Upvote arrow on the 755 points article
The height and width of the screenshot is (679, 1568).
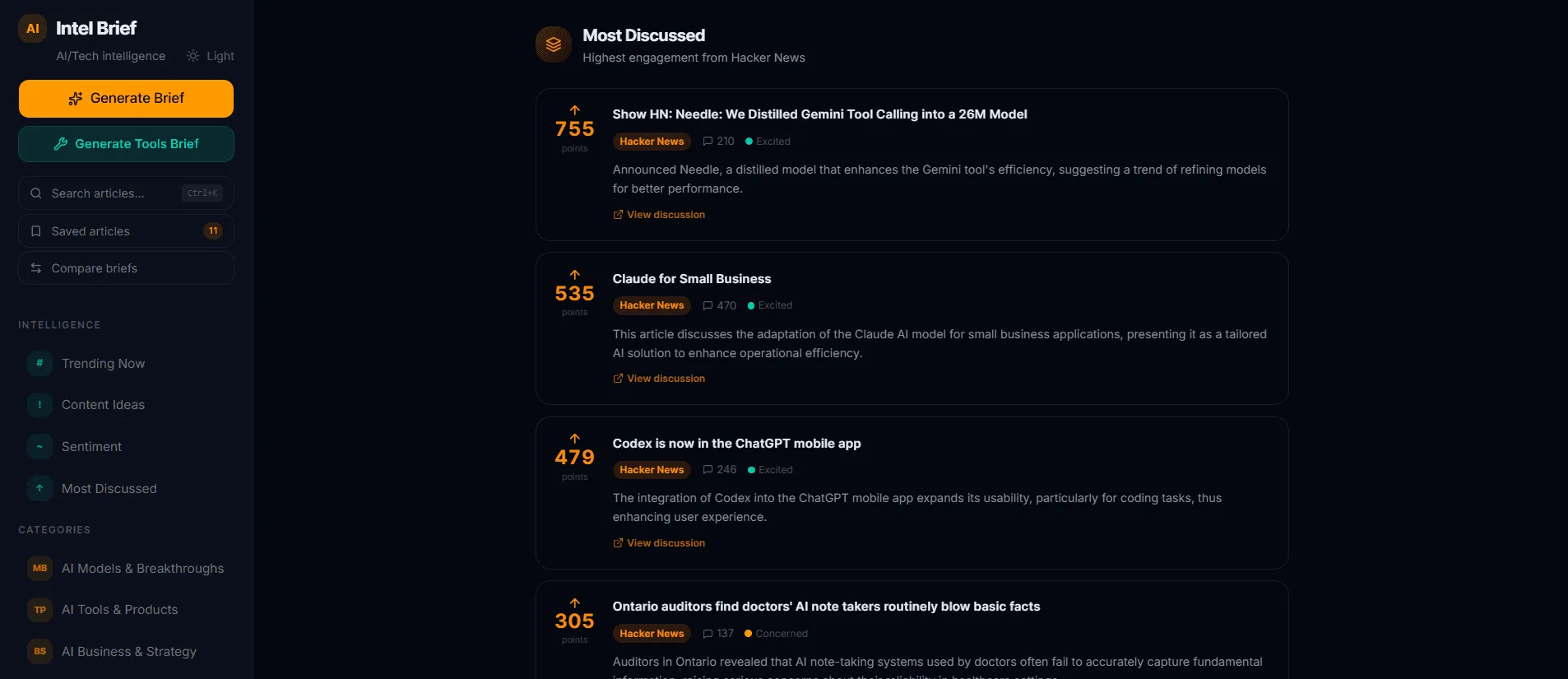click(575, 110)
